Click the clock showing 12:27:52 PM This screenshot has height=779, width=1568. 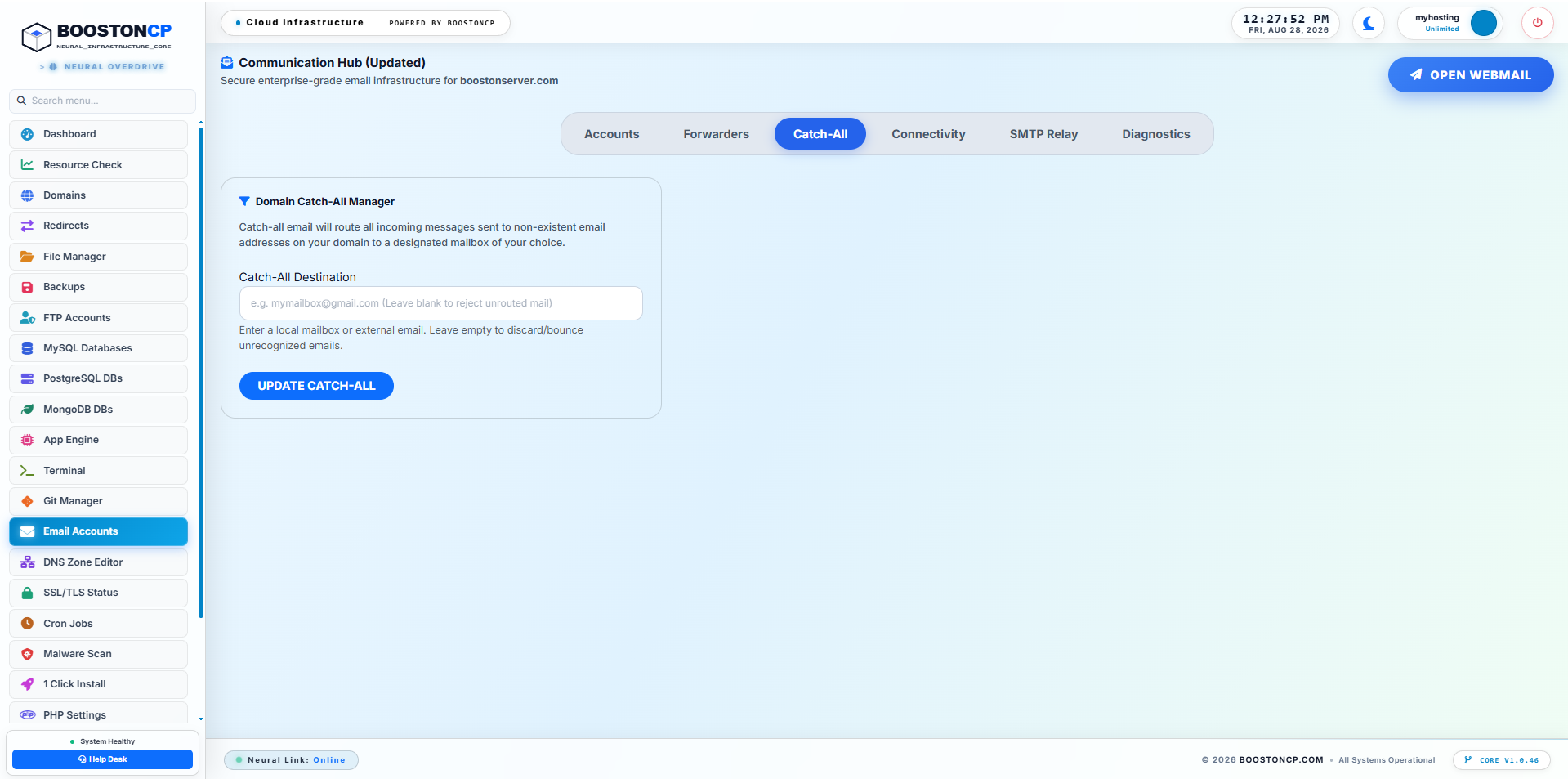[x=1285, y=19]
